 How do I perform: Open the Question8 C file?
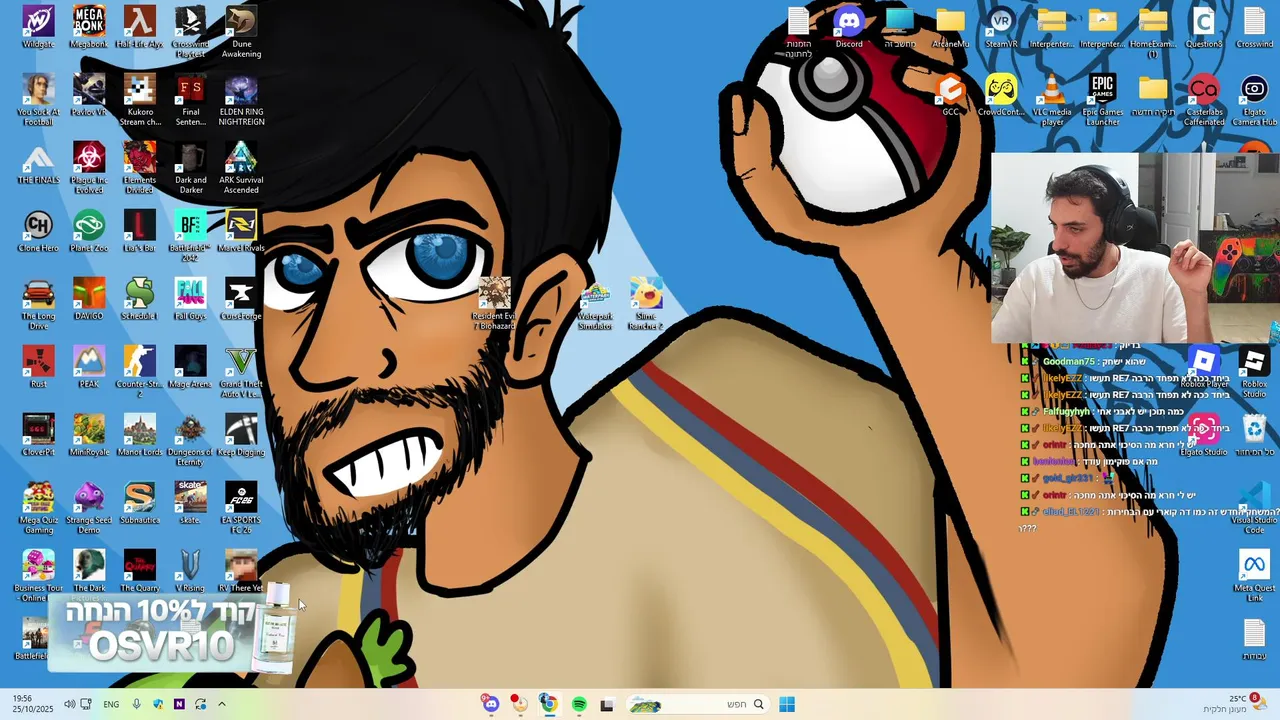coord(1204,27)
